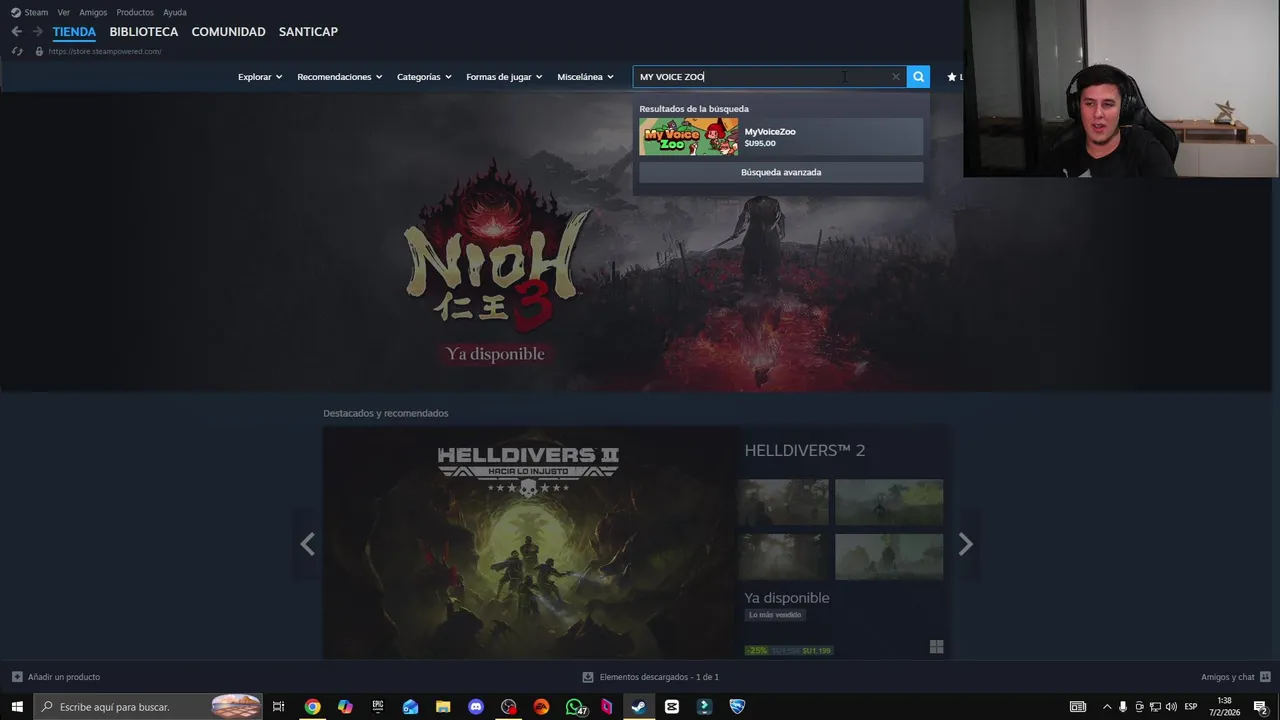Switch to the COMUNIDAD tab
This screenshot has width=1280, height=720.
pyautogui.click(x=229, y=32)
